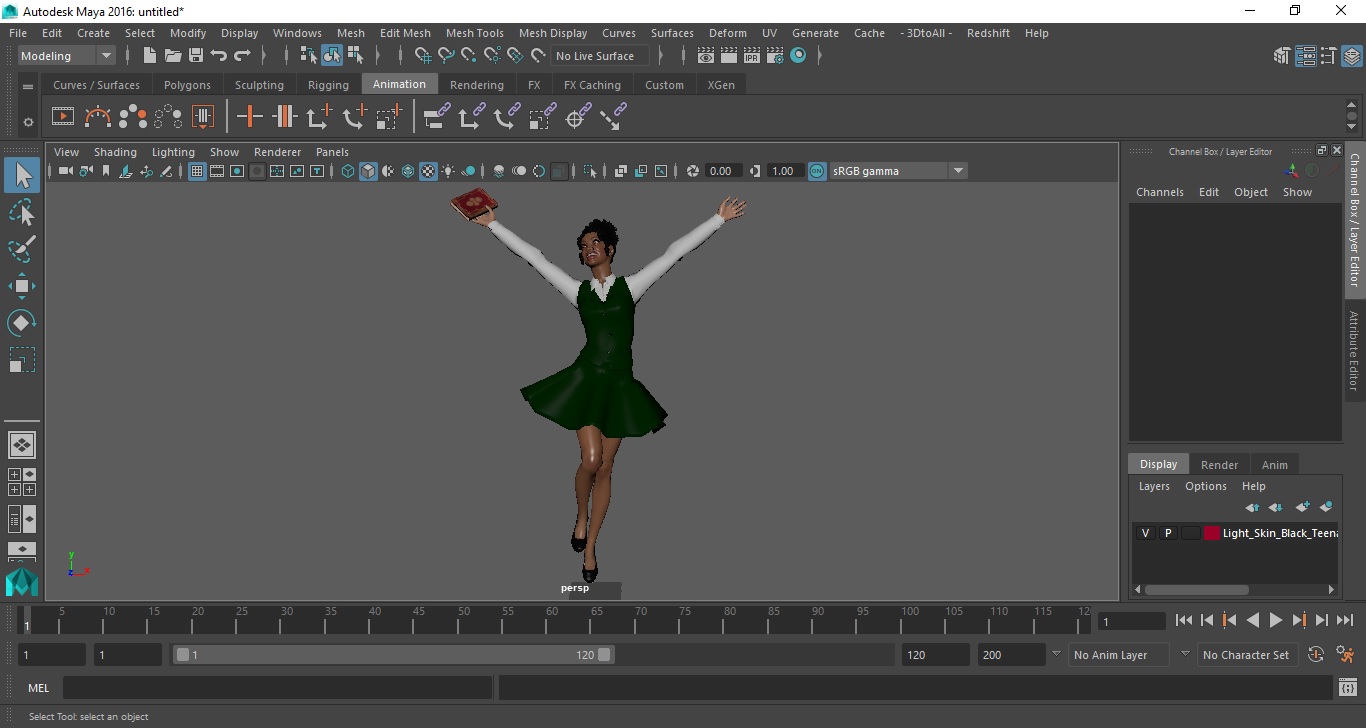Toggle the color management ON button
Image resolution: width=1366 pixels, height=728 pixels.
pyautogui.click(x=817, y=171)
